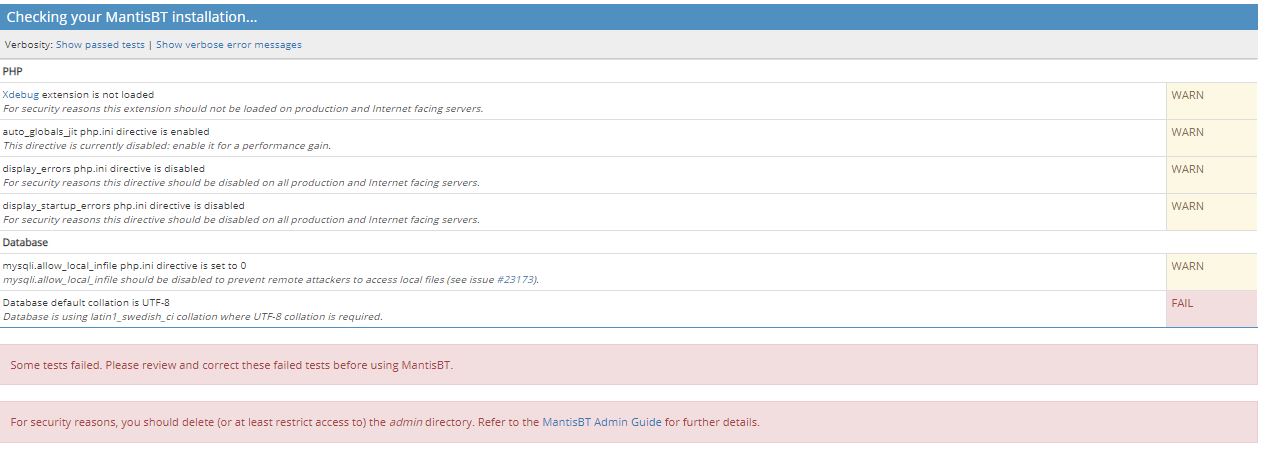The width and height of the screenshot is (1268, 452).
Task: Click the Show passed tests link
Action: coord(100,45)
